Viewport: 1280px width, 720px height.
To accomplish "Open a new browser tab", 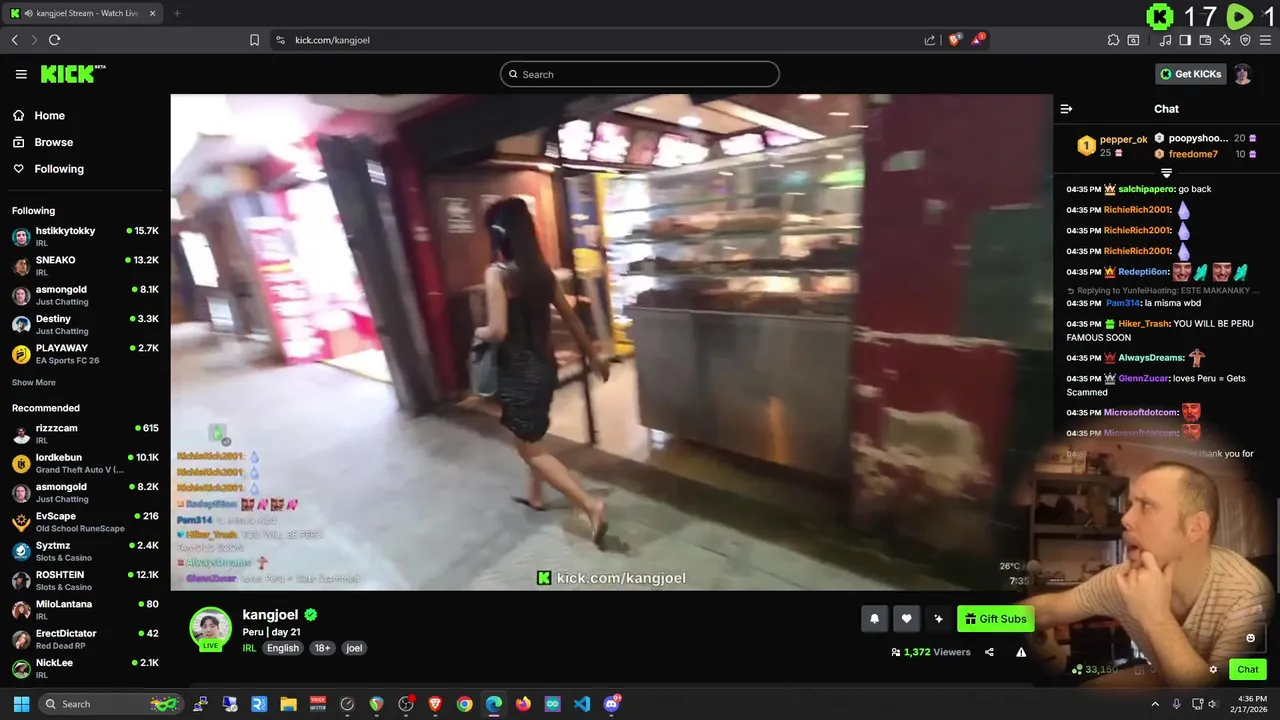I will tap(177, 13).
